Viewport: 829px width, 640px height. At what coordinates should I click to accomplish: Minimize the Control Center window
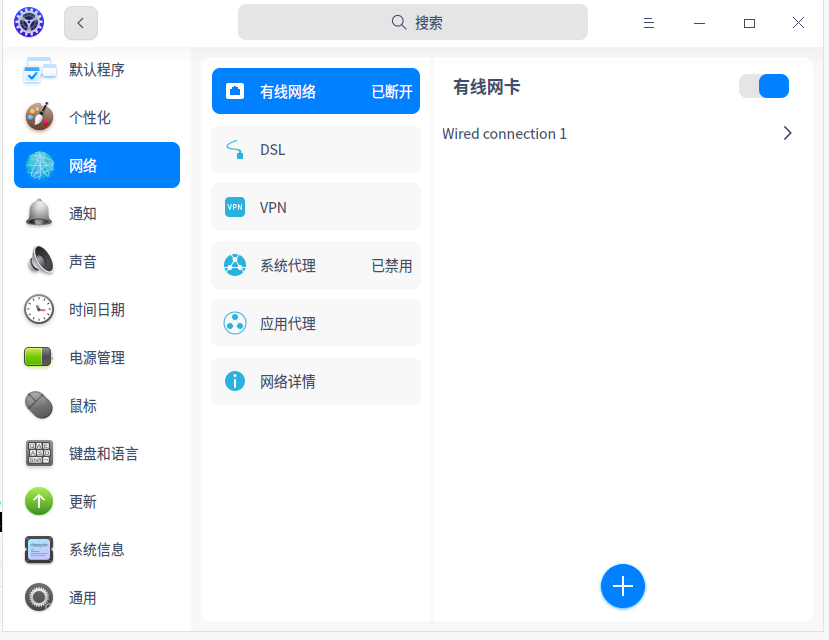(699, 23)
